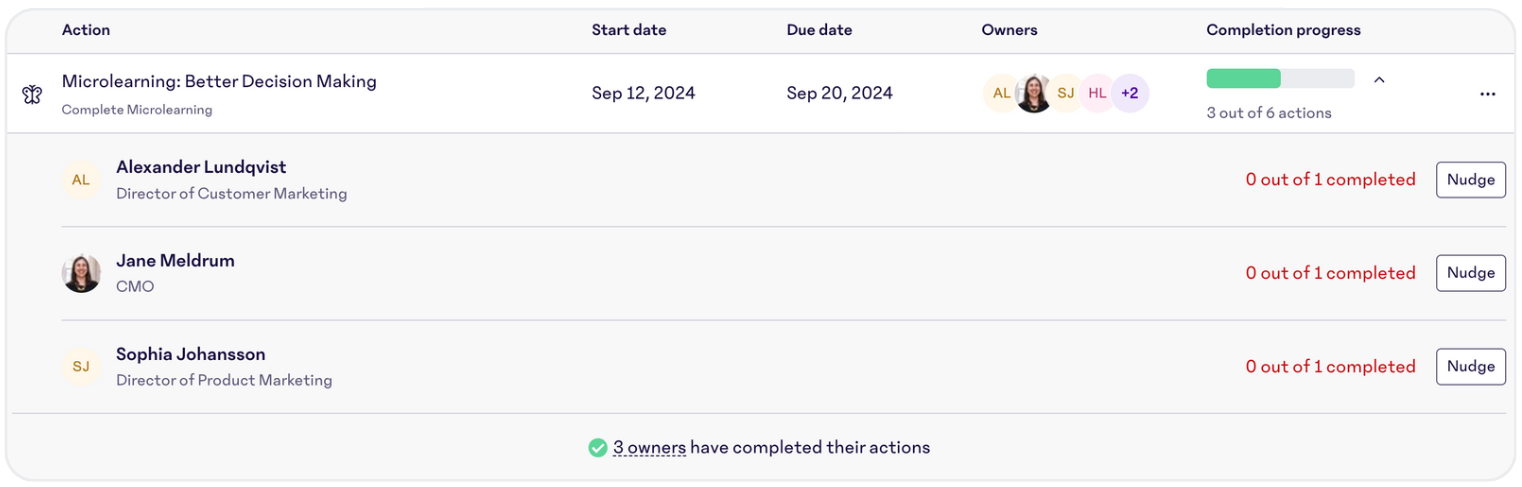This screenshot has width=1522, height=487.
Task: Show the +2 additional owners badge
Action: [x=1130, y=93]
